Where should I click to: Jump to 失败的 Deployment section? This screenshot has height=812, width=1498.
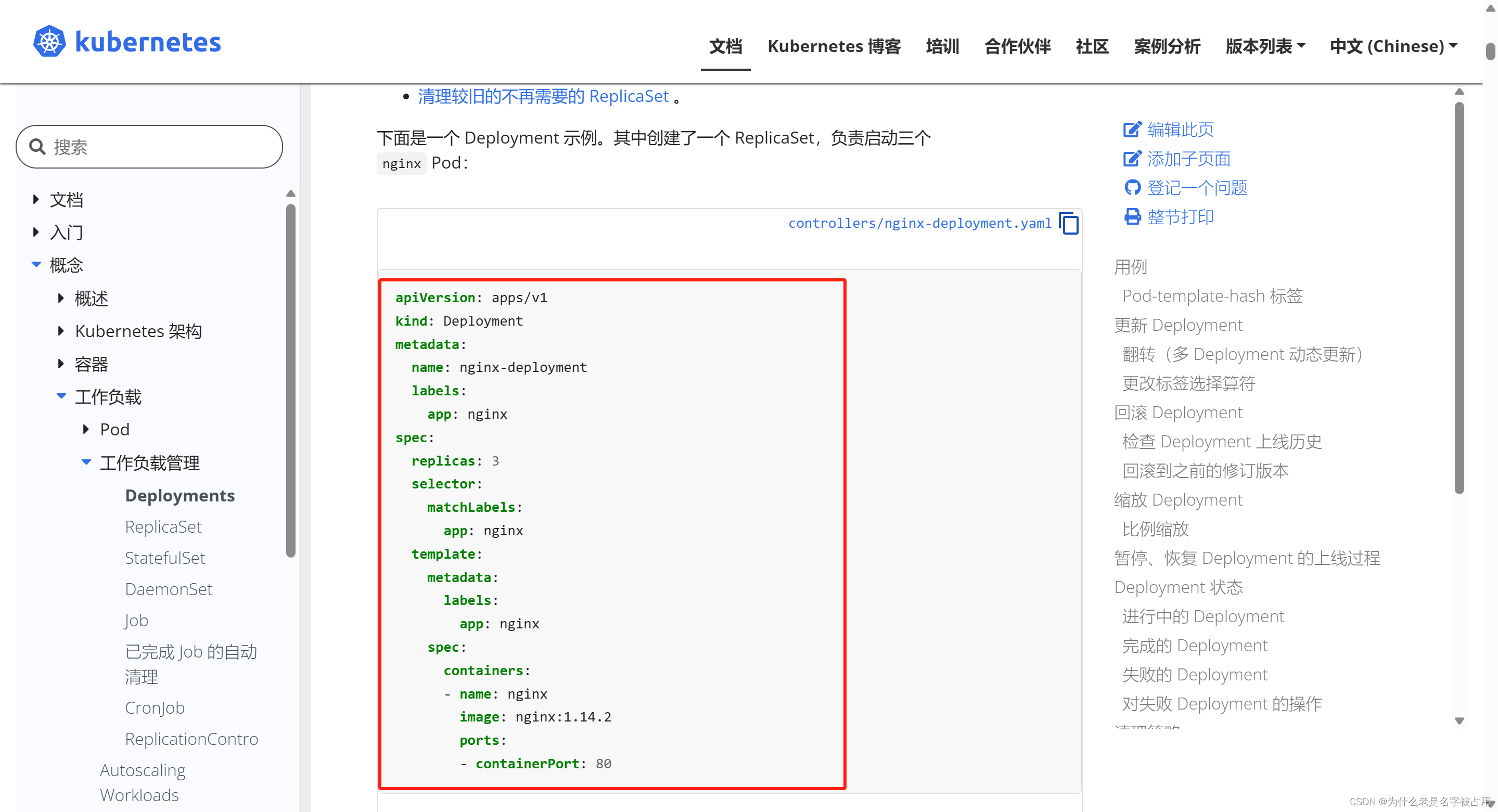[1195, 674]
